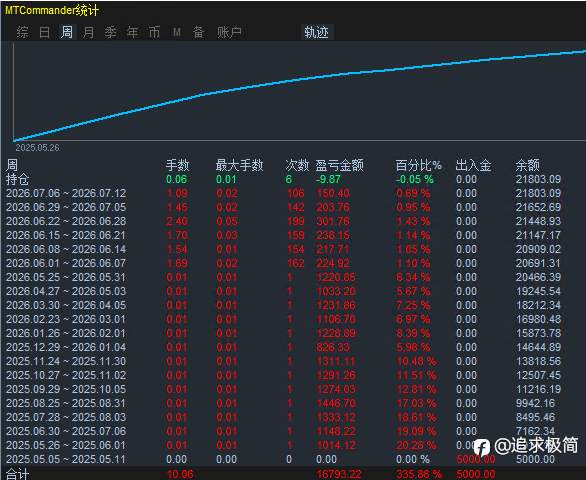
Task: Click the 21652.69 balance value
Action: (x=539, y=207)
